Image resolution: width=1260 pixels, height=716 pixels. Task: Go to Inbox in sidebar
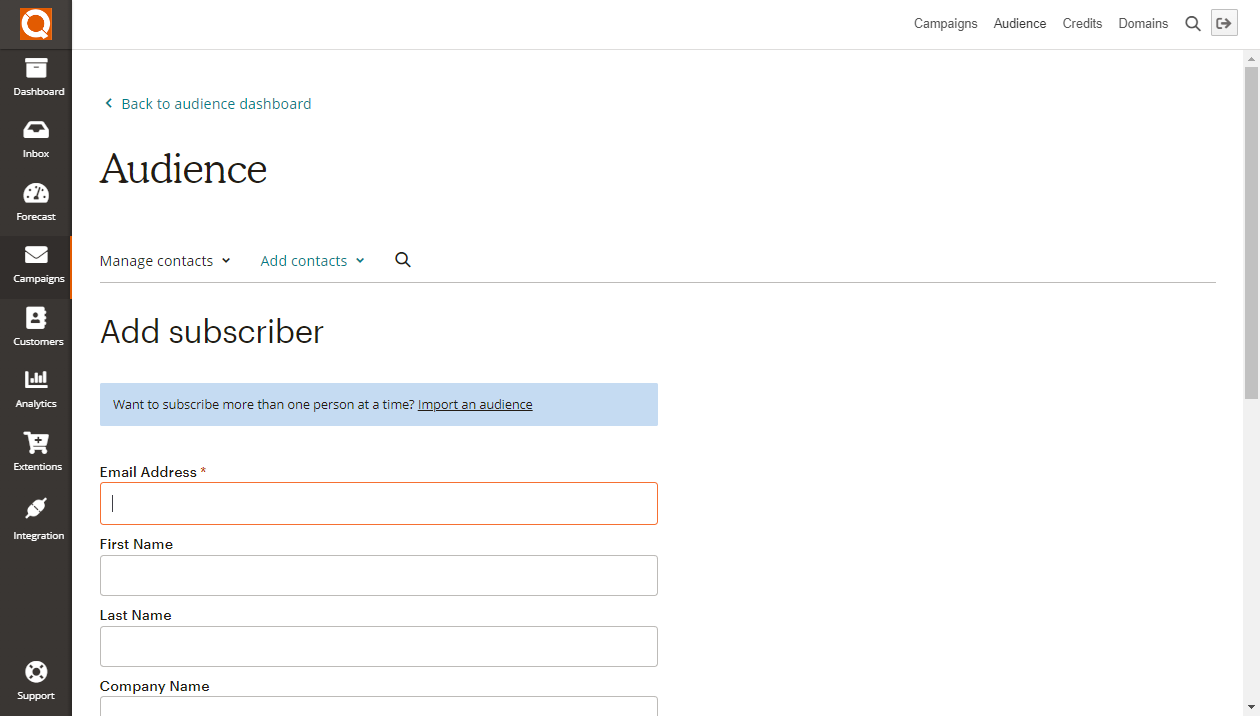click(x=36, y=132)
